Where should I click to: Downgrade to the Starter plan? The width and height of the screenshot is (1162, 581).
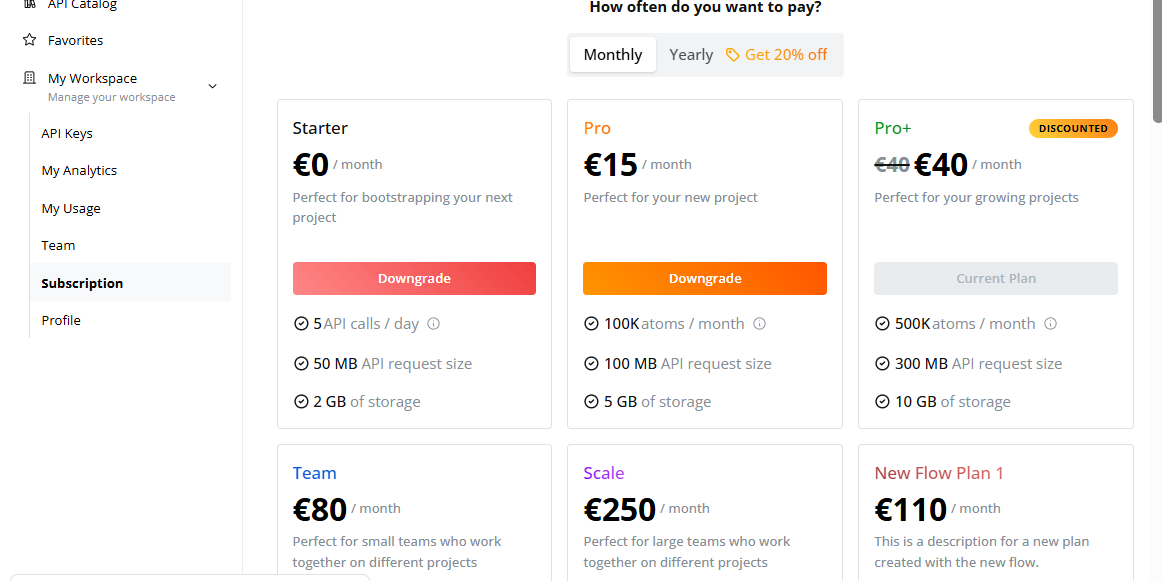tap(414, 279)
